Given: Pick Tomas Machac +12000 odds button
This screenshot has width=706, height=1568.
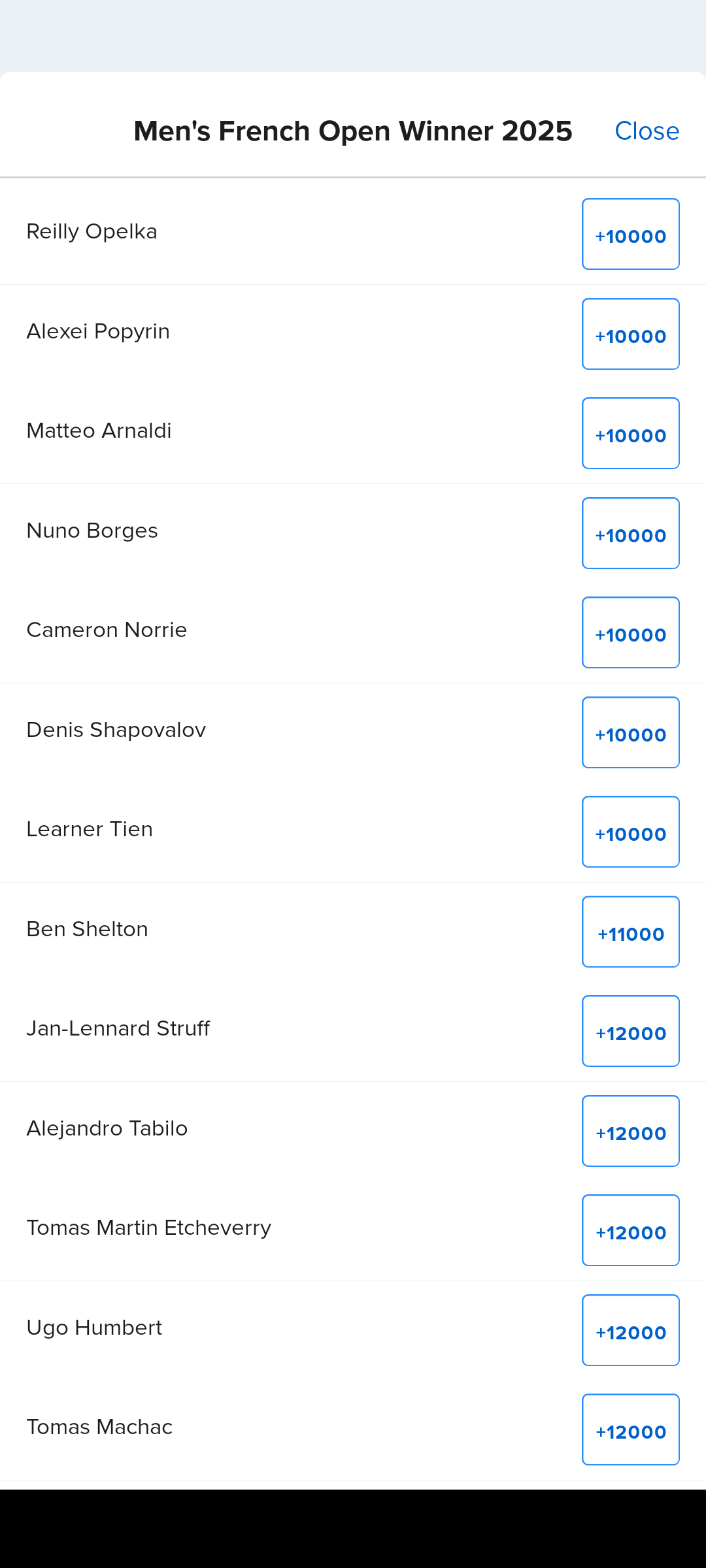Looking at the screenshot, I should pos(630,1430).
